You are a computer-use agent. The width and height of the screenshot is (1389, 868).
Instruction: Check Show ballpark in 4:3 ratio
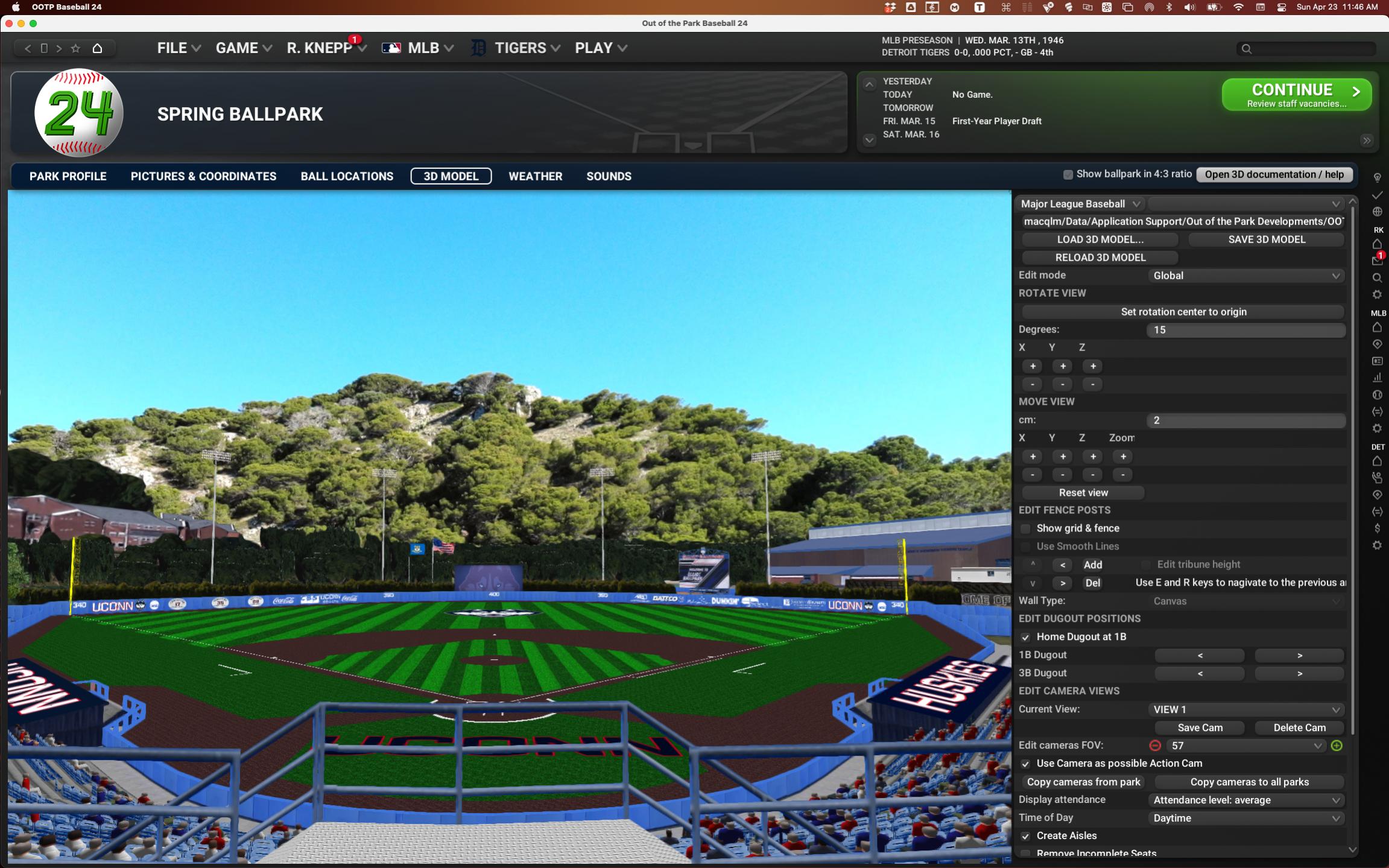(x=1068, y=174)
